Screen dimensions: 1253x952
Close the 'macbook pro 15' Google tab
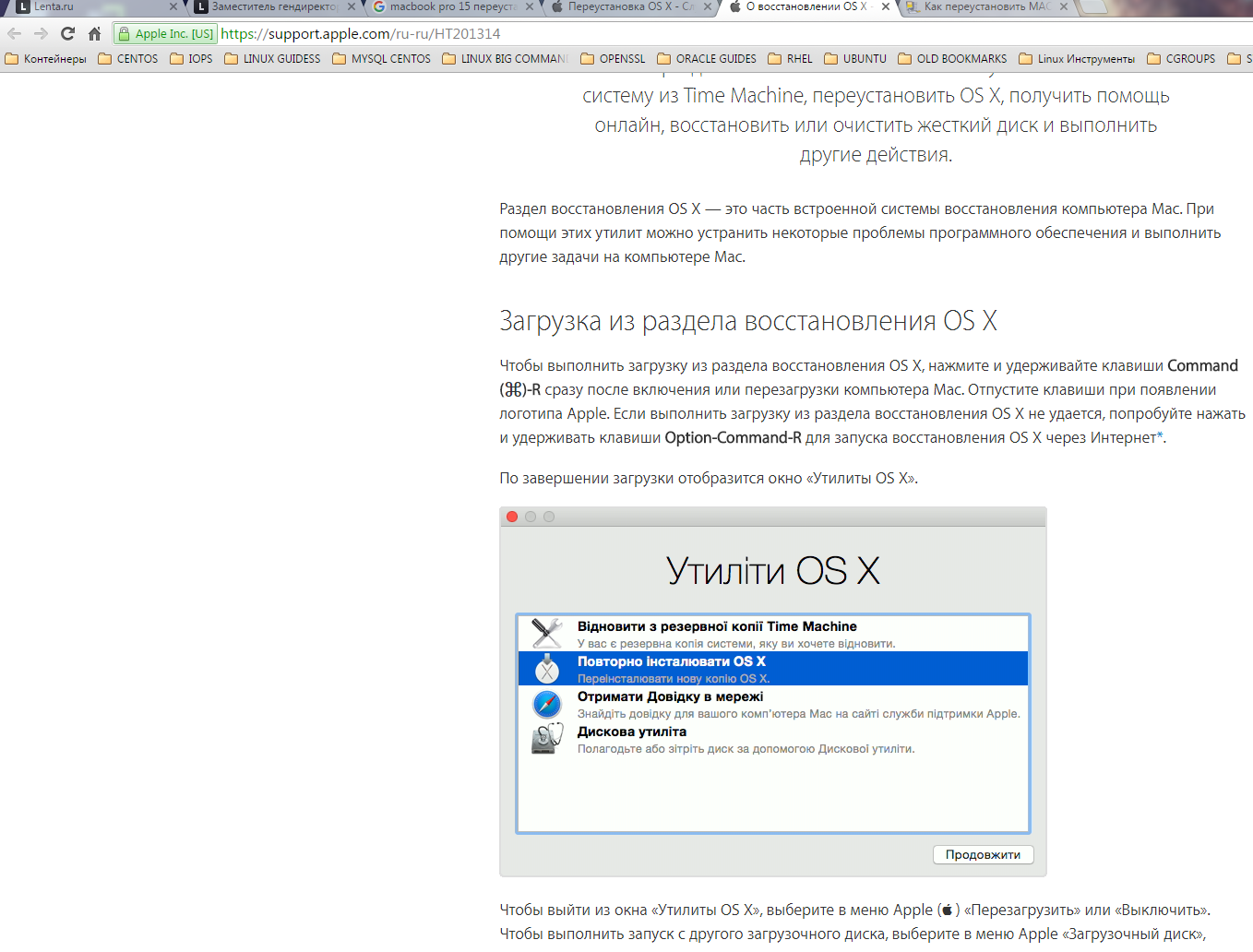tap(529, 6)
